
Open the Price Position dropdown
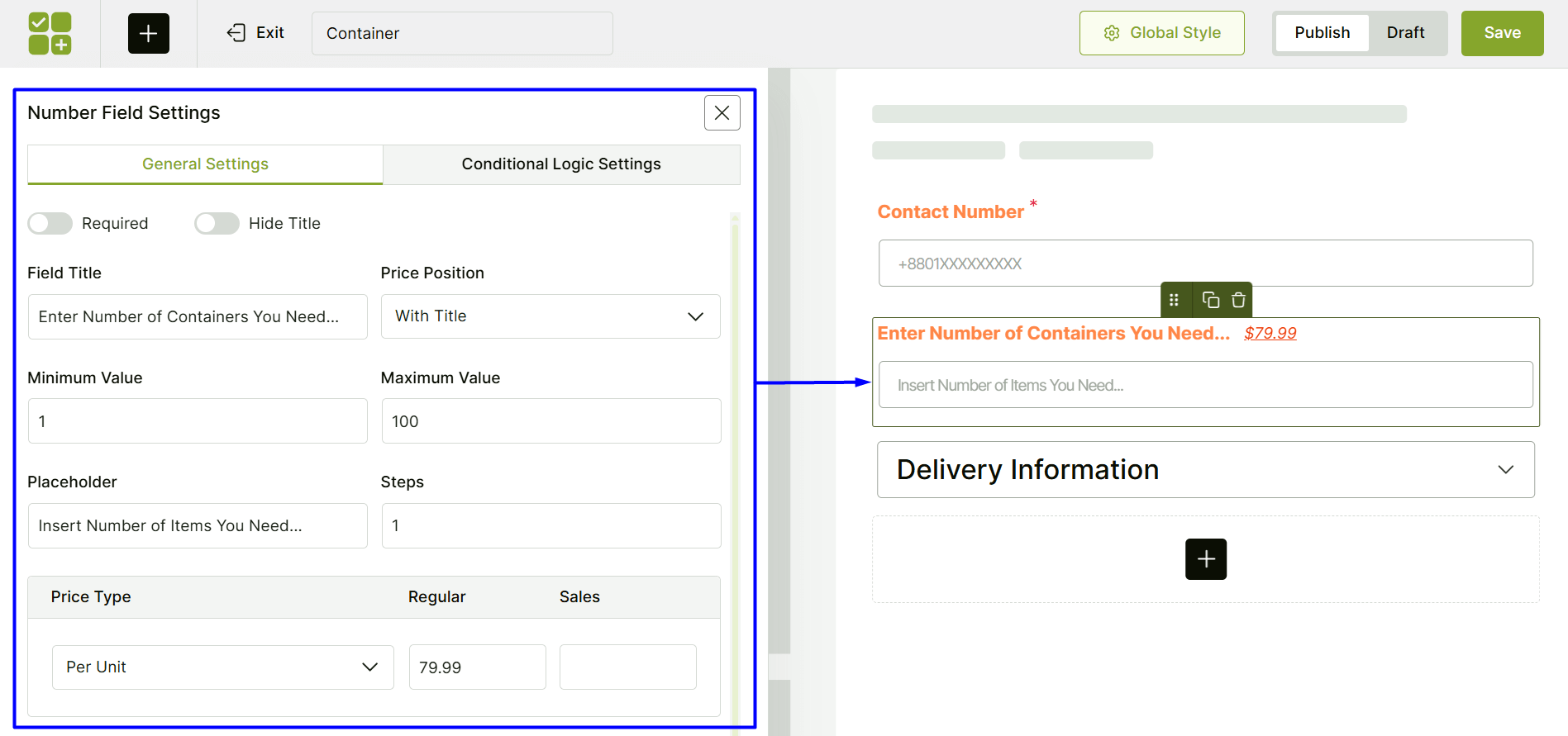[x=550, y=316]
